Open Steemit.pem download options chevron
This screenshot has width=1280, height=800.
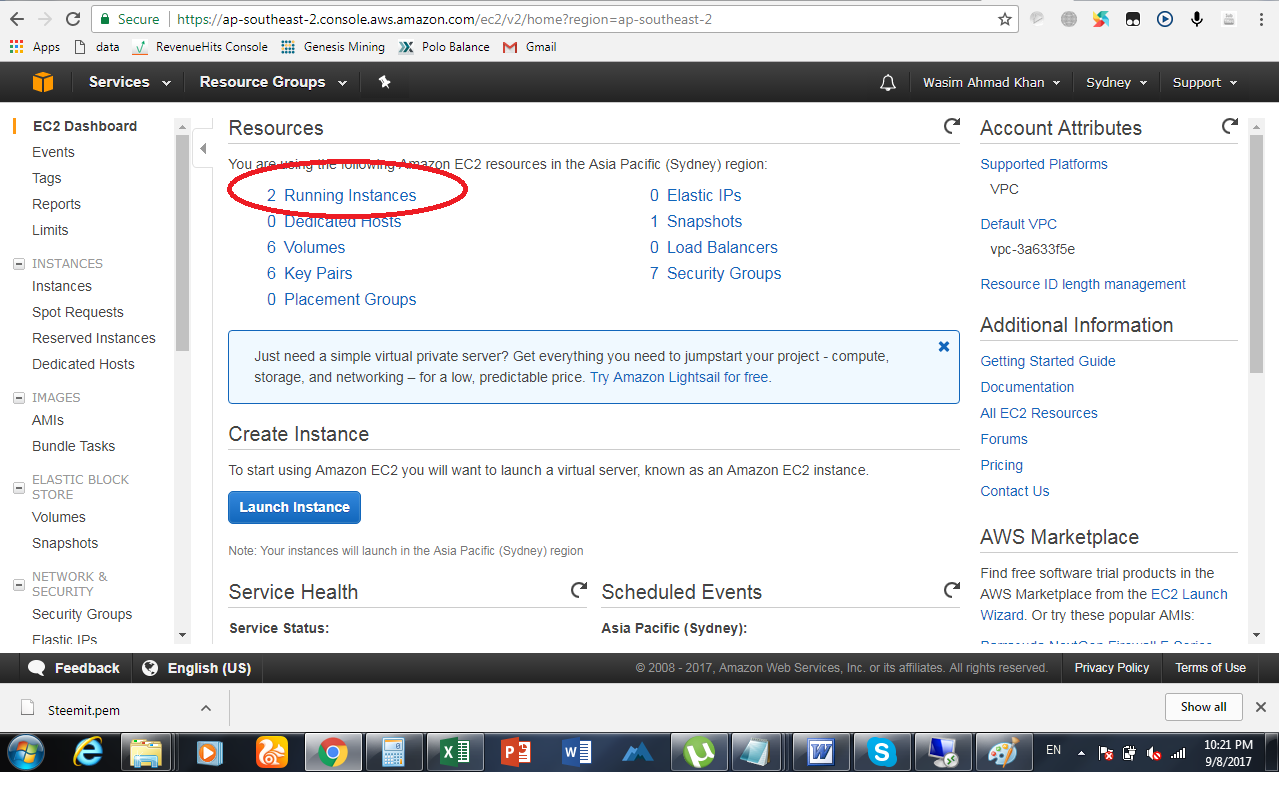point(205,708)
